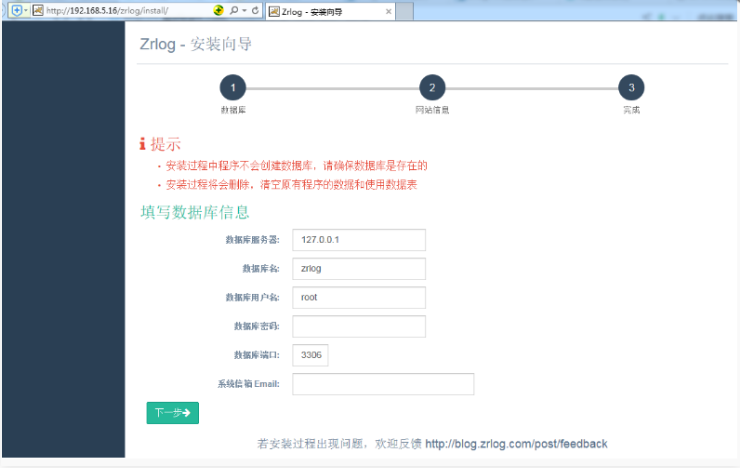Screen dimensions: 740x468
Task: Click the shield security icon in browser toolbar
Action: coord(15,10)
